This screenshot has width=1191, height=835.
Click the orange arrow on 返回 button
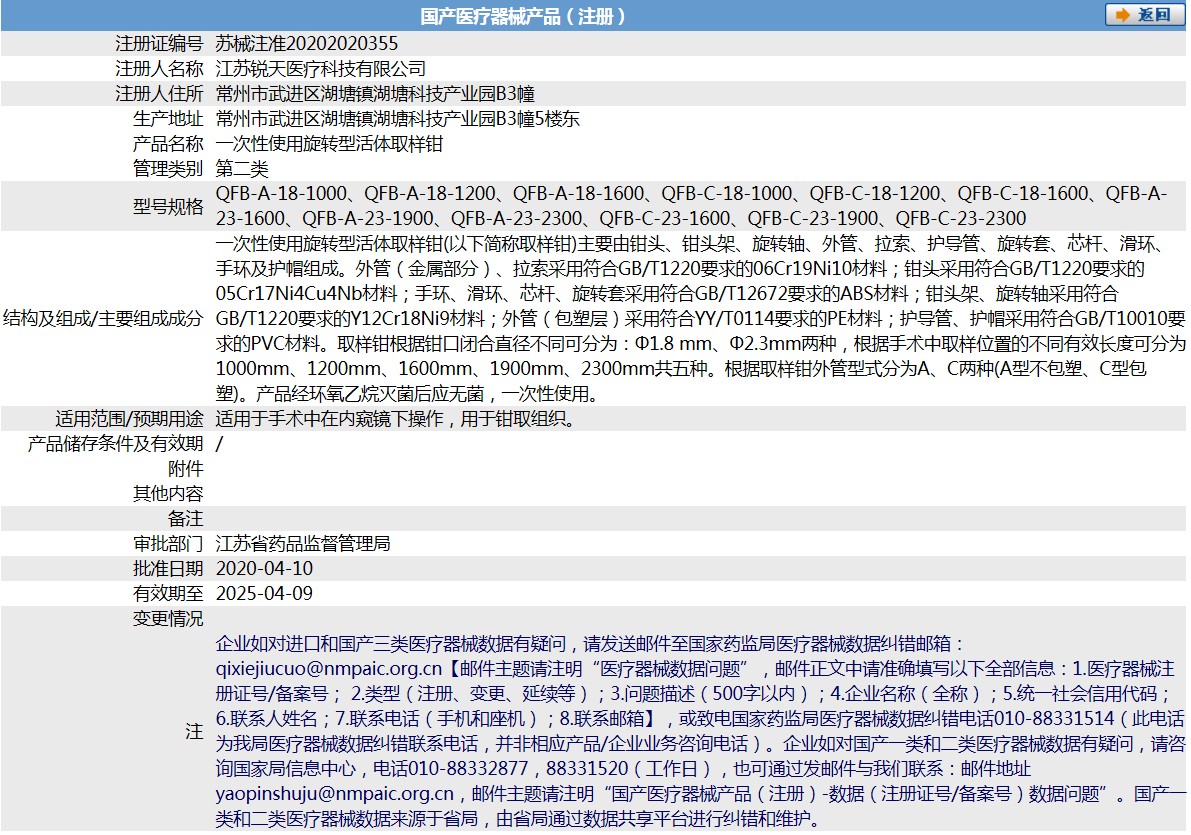[1123, 15]
